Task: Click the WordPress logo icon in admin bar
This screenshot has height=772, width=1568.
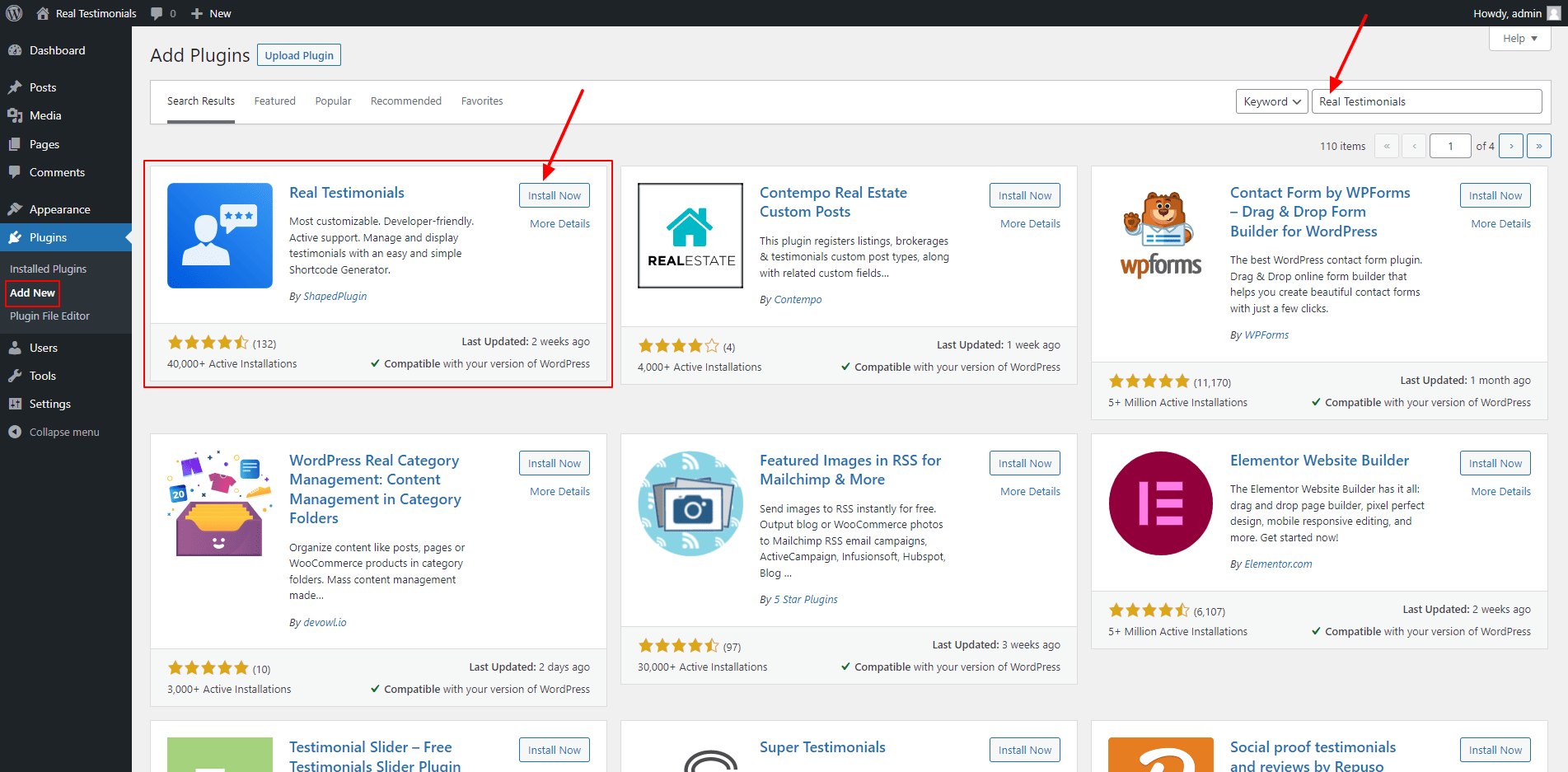Action: tap(14, 13)
